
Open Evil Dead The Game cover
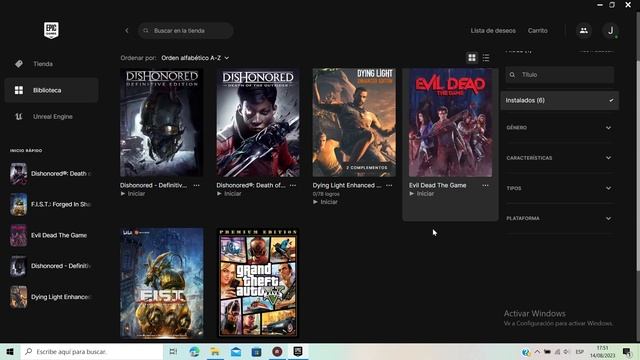tap(451, 122)
